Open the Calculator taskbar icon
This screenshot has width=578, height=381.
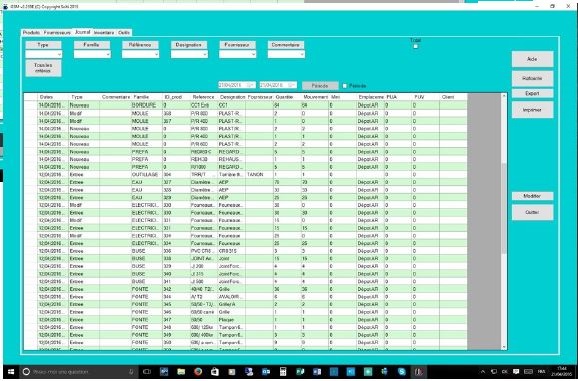(x=283, y=372)
